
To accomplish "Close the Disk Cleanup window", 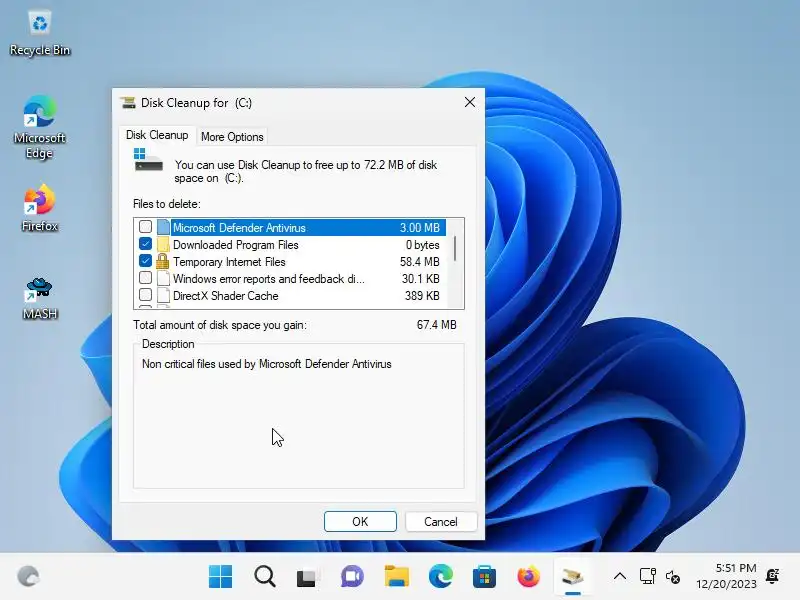I will [x=470, y=103].
